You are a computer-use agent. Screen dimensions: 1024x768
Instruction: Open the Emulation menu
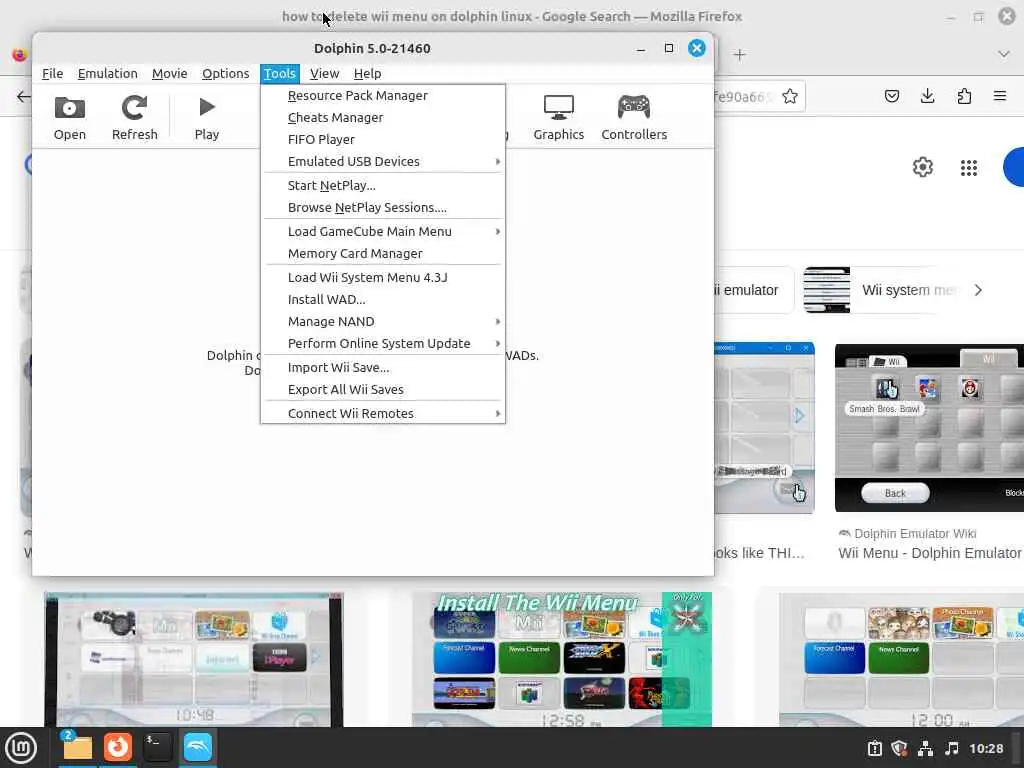point(108,74)
